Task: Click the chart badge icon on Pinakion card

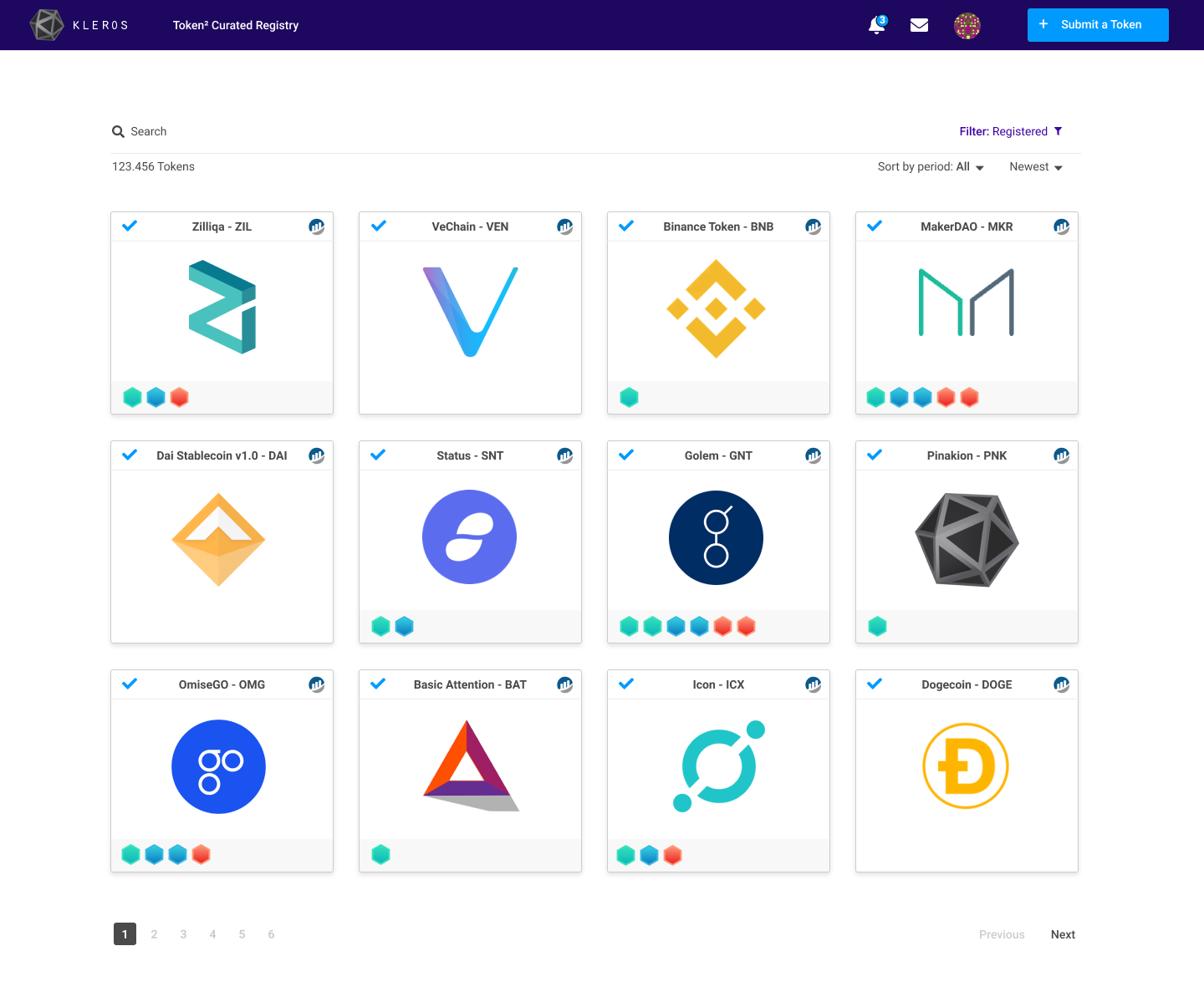Action: click(x=1062, y=455)
